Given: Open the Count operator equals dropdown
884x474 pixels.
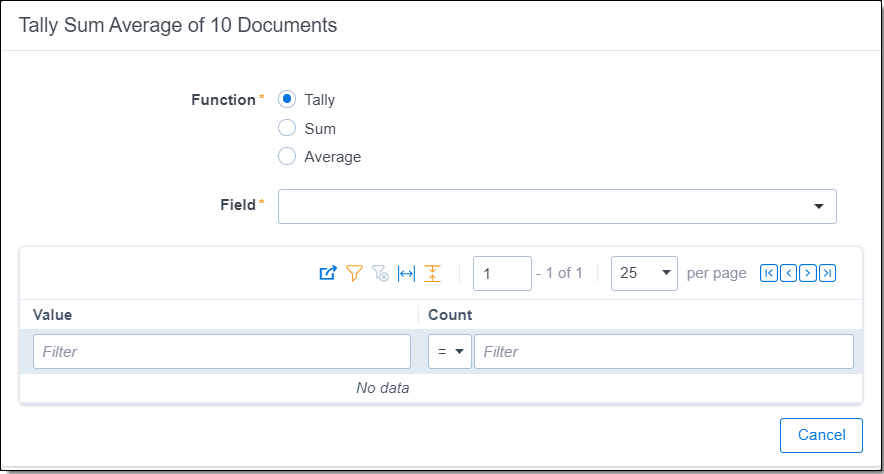Looking at the screenshot, I should coord(450,352).
